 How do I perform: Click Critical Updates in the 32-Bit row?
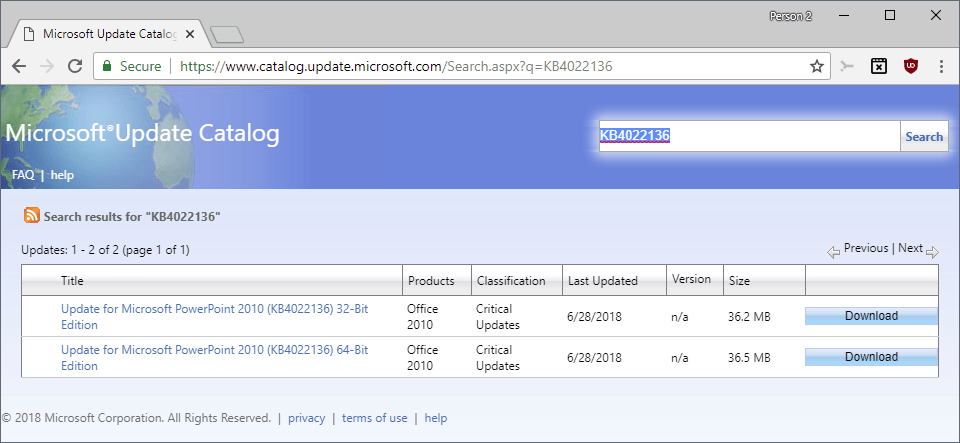pos(498,316)
